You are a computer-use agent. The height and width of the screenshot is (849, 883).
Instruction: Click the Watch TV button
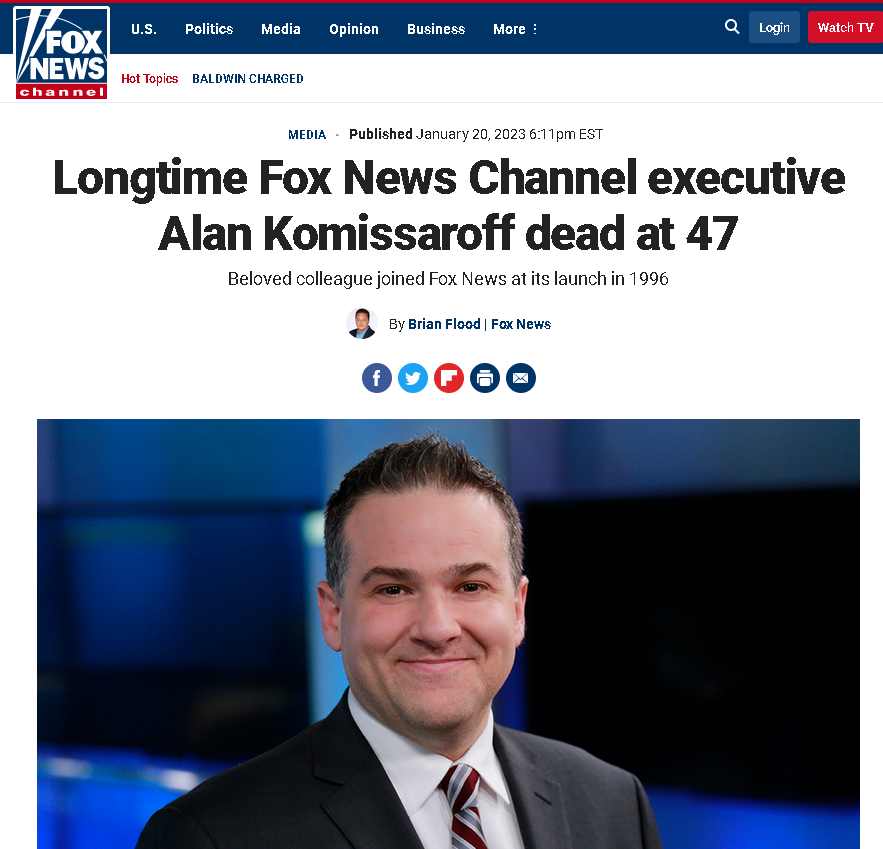tap(845, 27)
